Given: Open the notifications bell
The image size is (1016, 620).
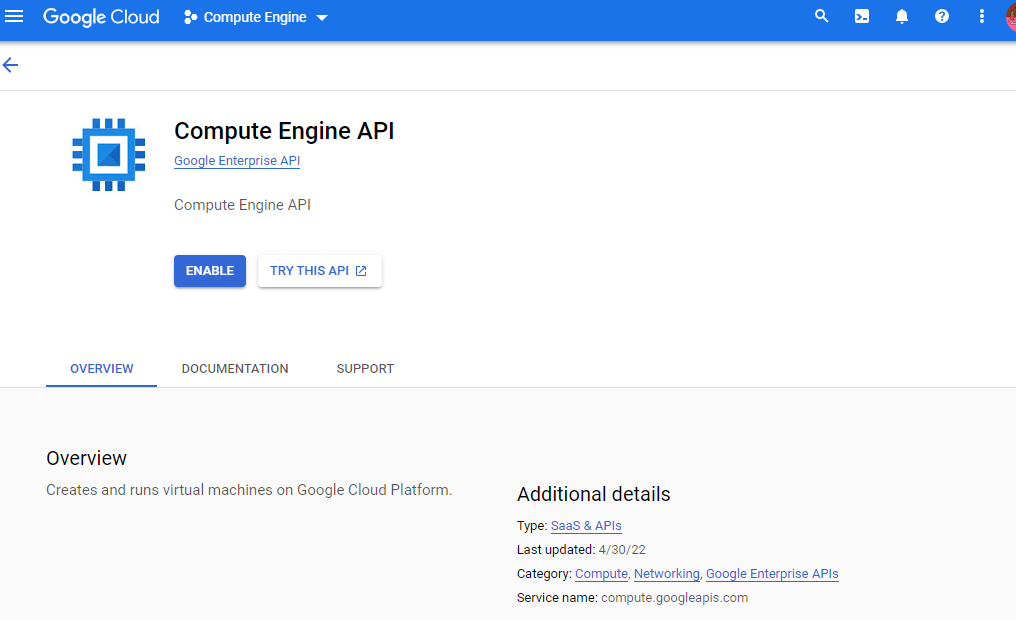Looking at the screenshot, I should tap(902, 17).
